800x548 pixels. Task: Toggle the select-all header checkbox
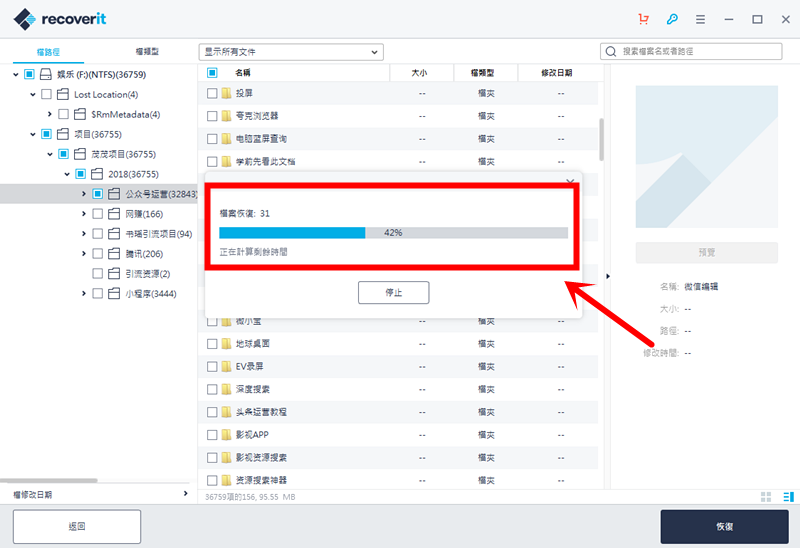point(212,73)
